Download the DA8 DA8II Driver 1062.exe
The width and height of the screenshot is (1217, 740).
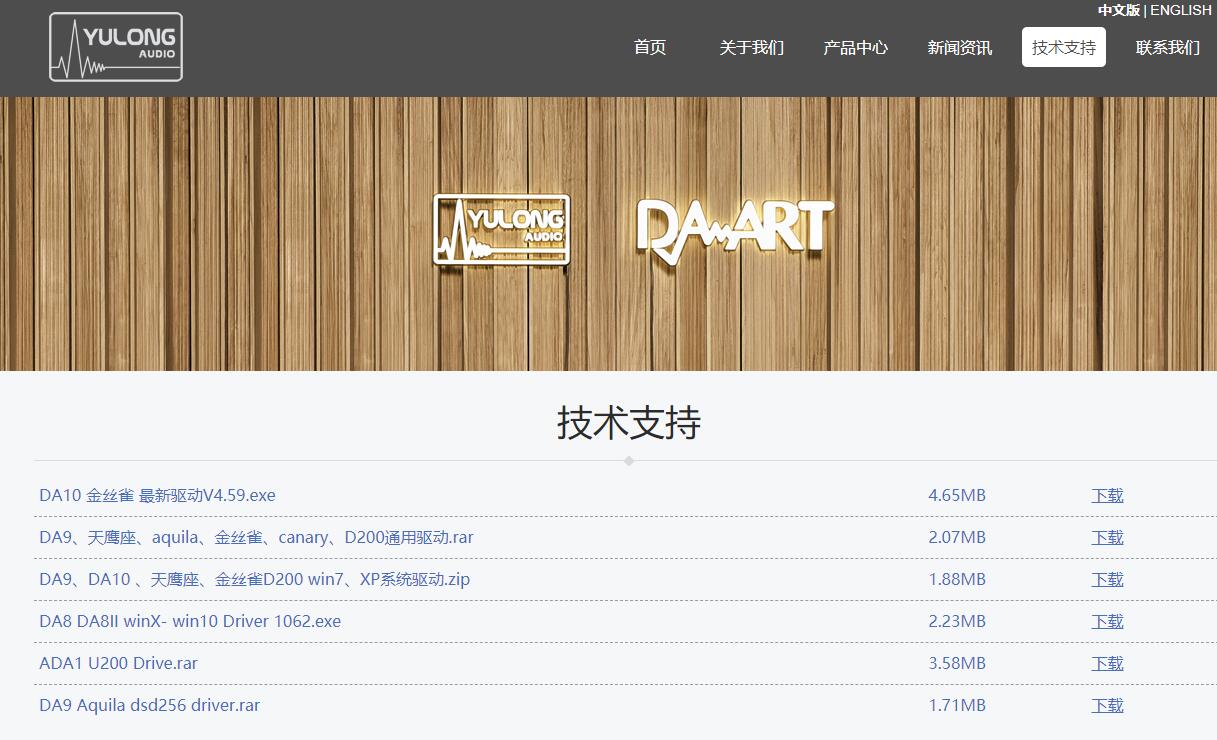(1107, 621)
